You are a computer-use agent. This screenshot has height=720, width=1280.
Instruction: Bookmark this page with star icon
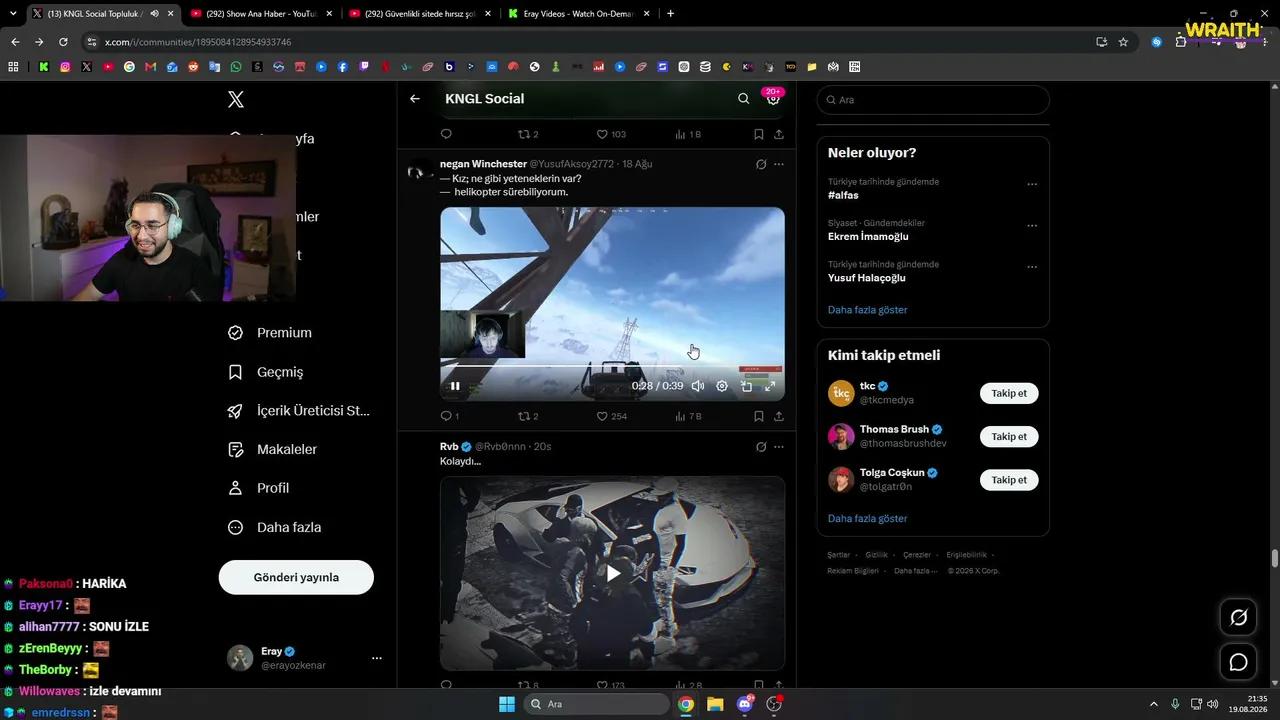pyautogui.click(x=1123, y=42)
